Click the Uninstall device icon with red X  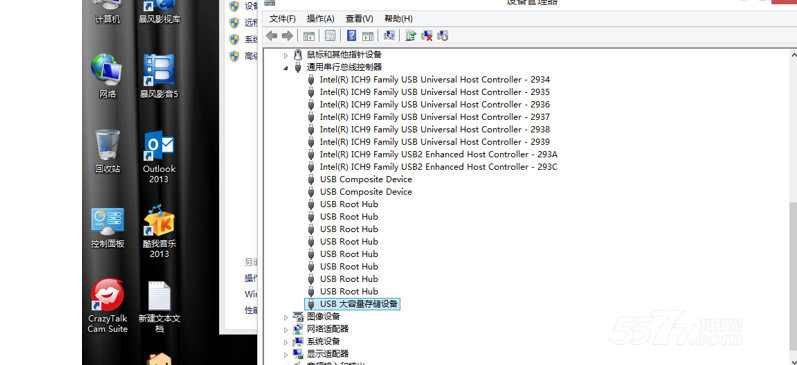426,36
